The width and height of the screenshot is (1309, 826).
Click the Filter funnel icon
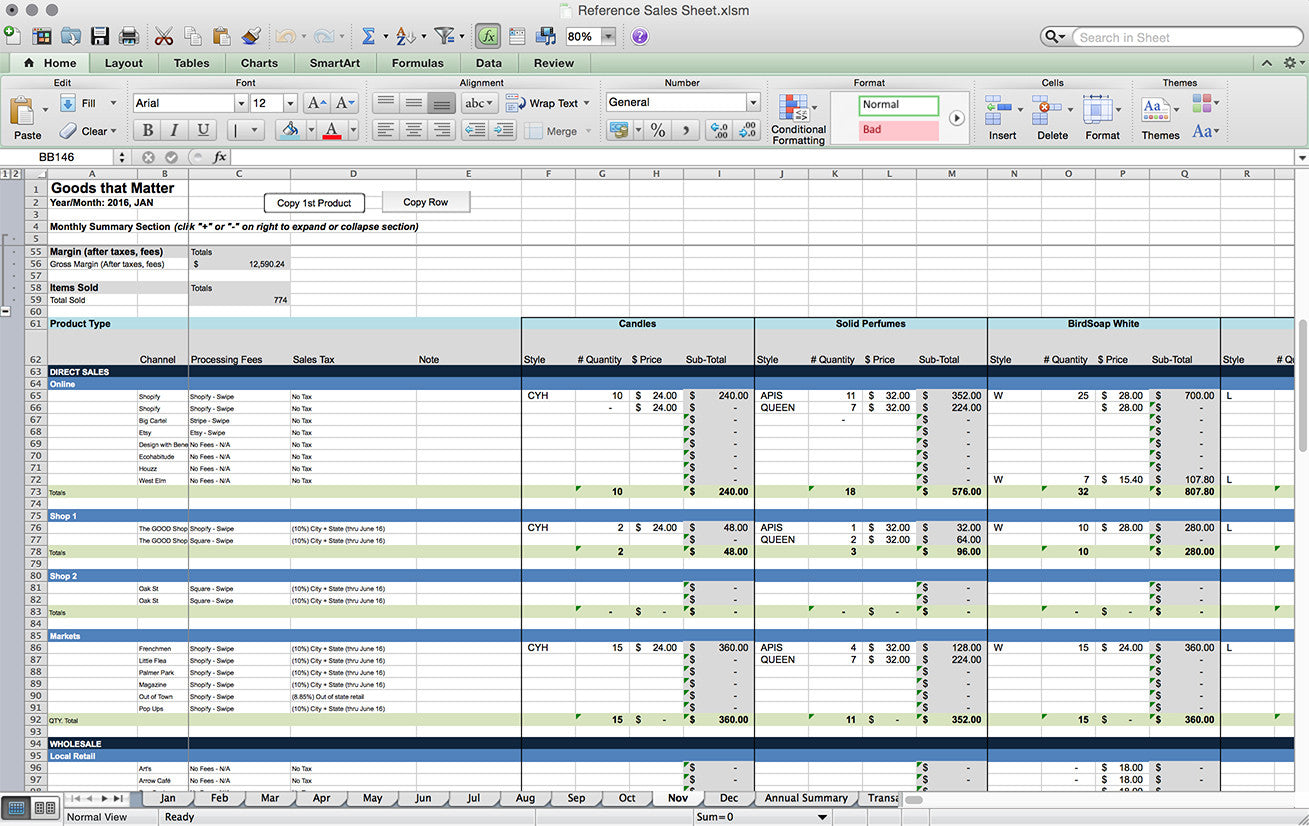pyautogui.click(x=444, y=36)
